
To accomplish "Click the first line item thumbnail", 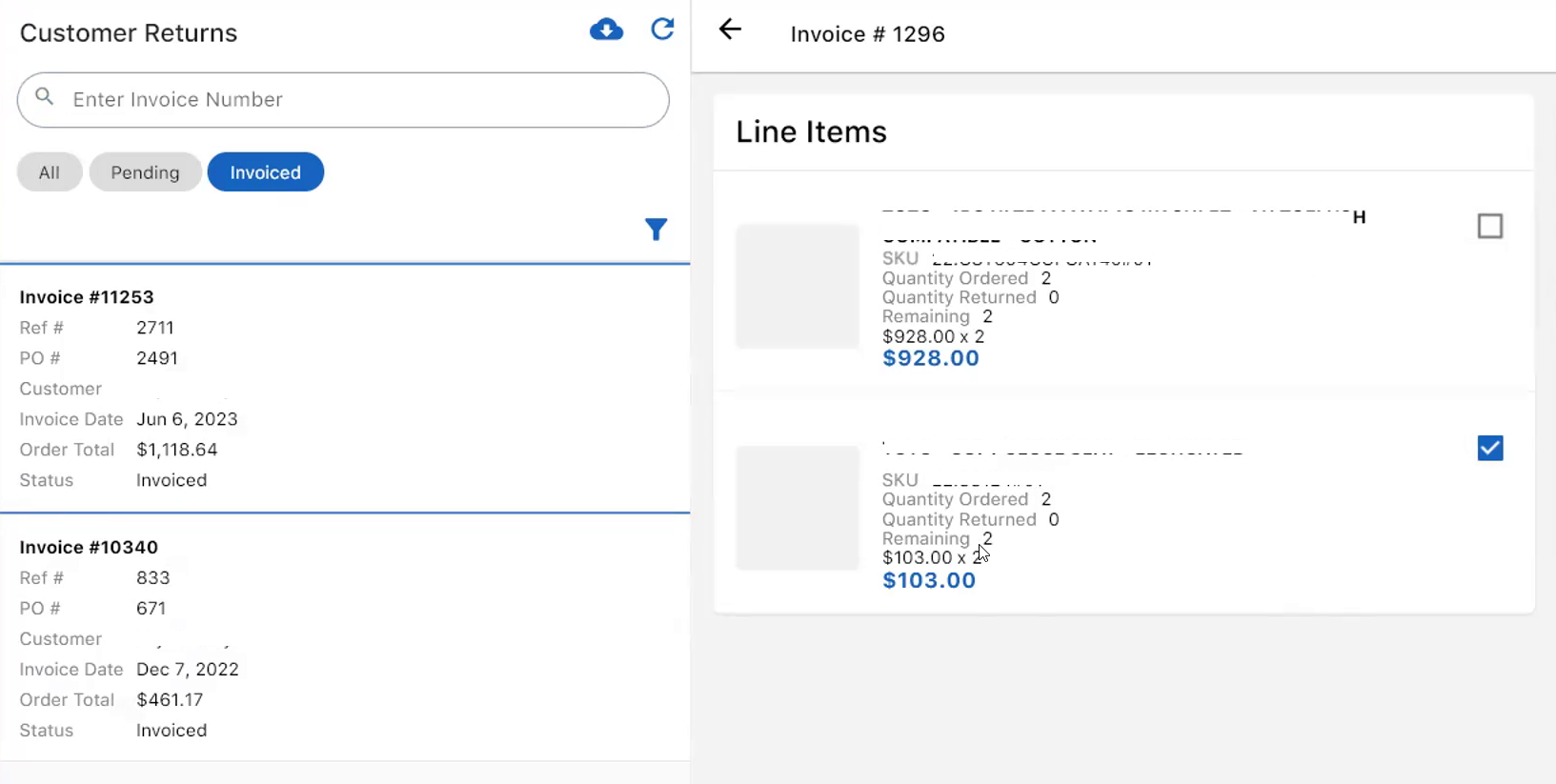I will pyautogui.click(x=798, y=287).
